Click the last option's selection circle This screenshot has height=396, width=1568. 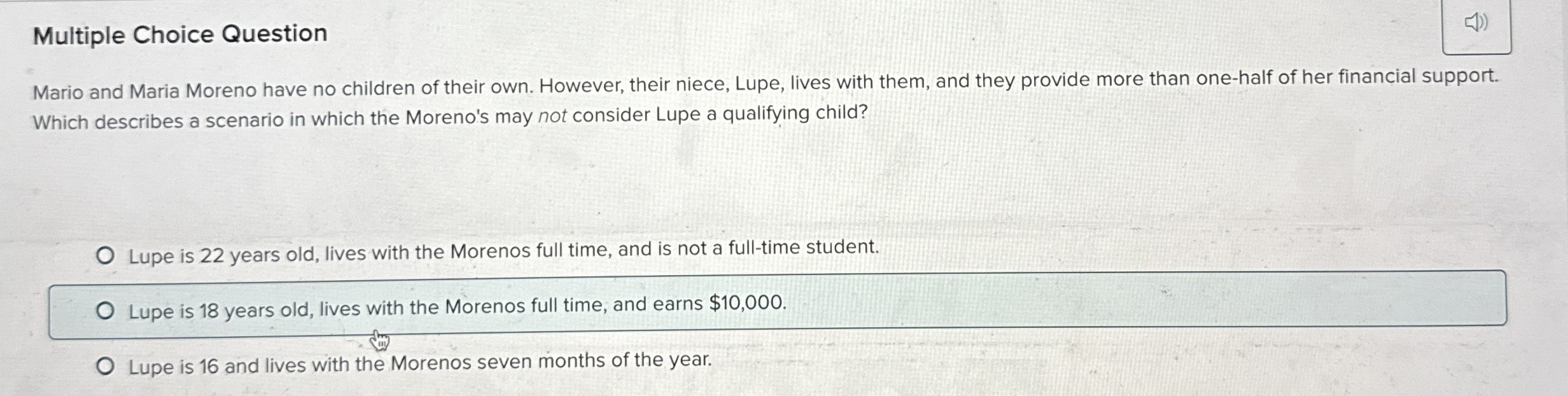coord(106,365)
